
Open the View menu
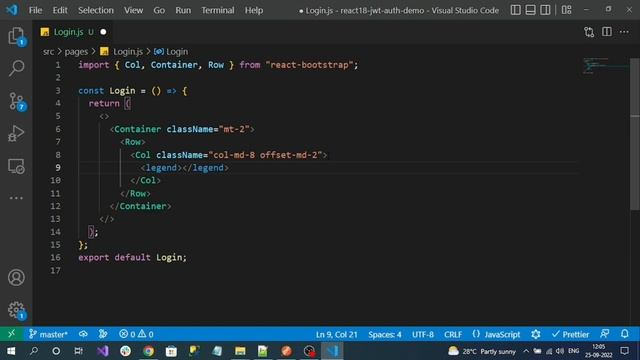click(x=133, y=10)
